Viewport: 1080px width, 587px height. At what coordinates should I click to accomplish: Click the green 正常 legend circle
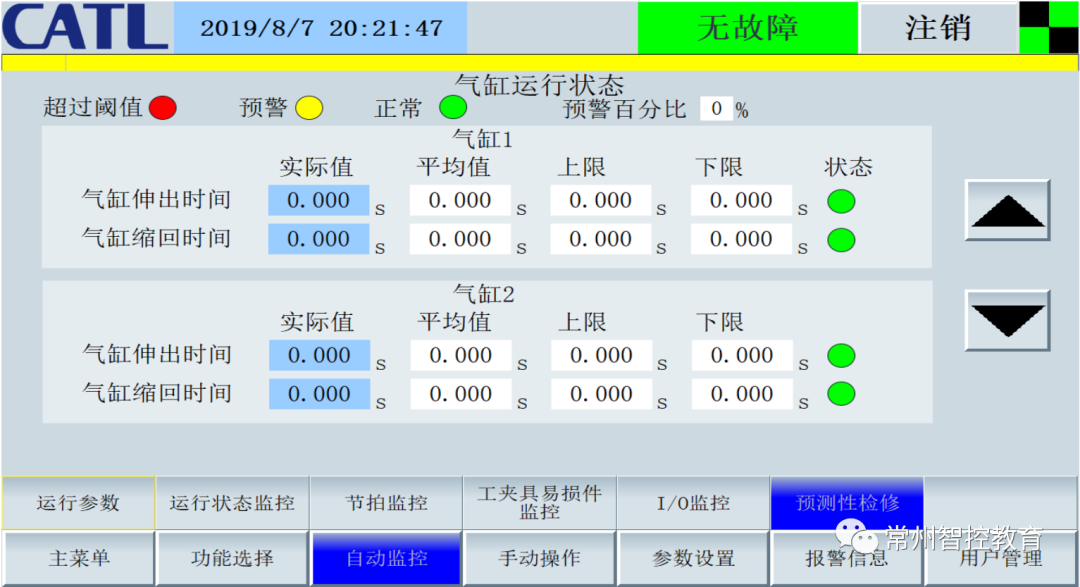(453, 107)
